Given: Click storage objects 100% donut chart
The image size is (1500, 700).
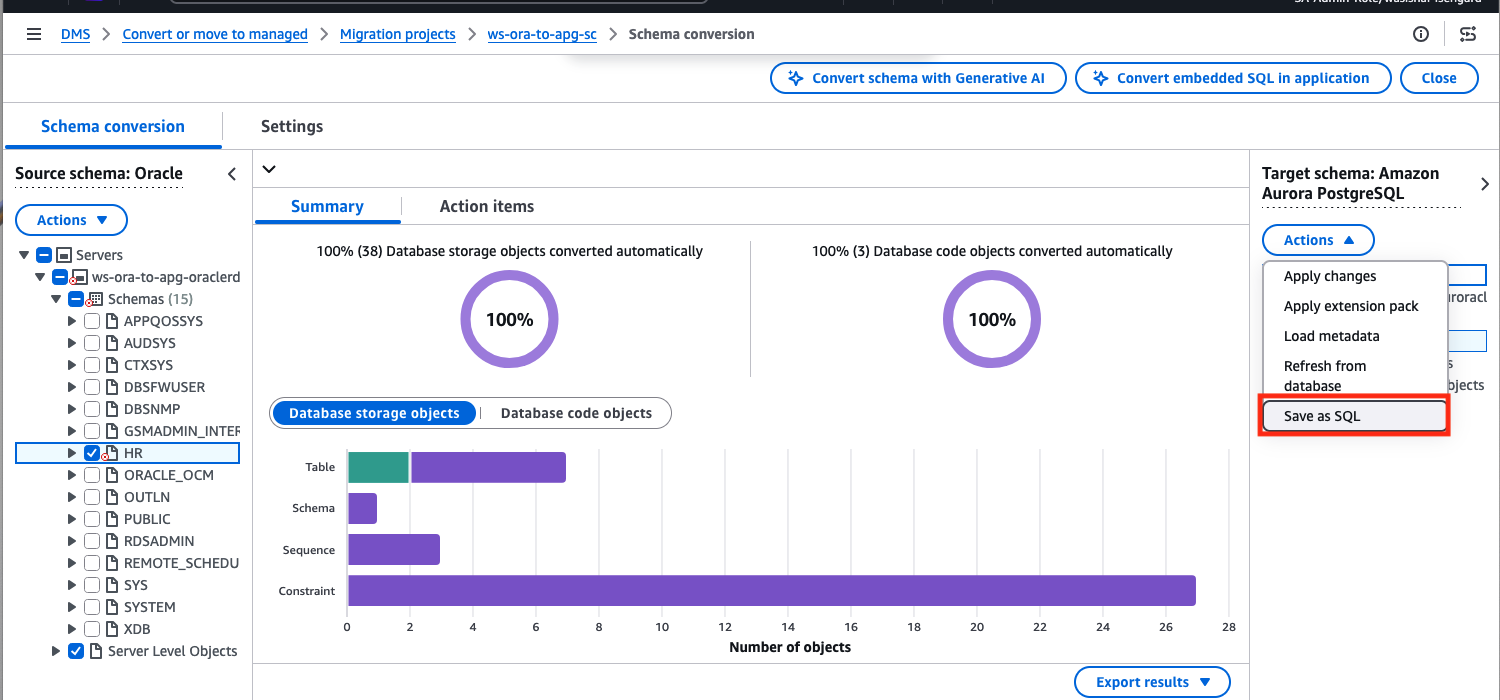Looking at the screenshot, I should (x=509, y=320).
